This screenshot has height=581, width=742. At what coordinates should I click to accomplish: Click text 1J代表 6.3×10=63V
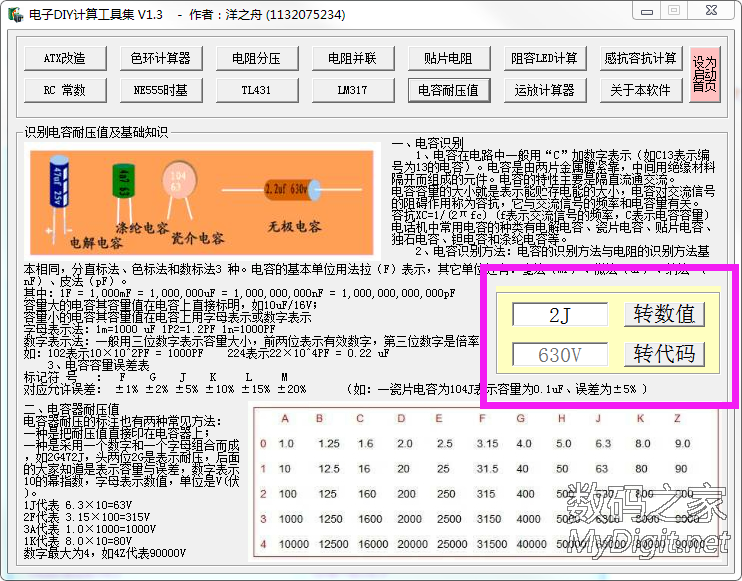[x=78, y=505]
